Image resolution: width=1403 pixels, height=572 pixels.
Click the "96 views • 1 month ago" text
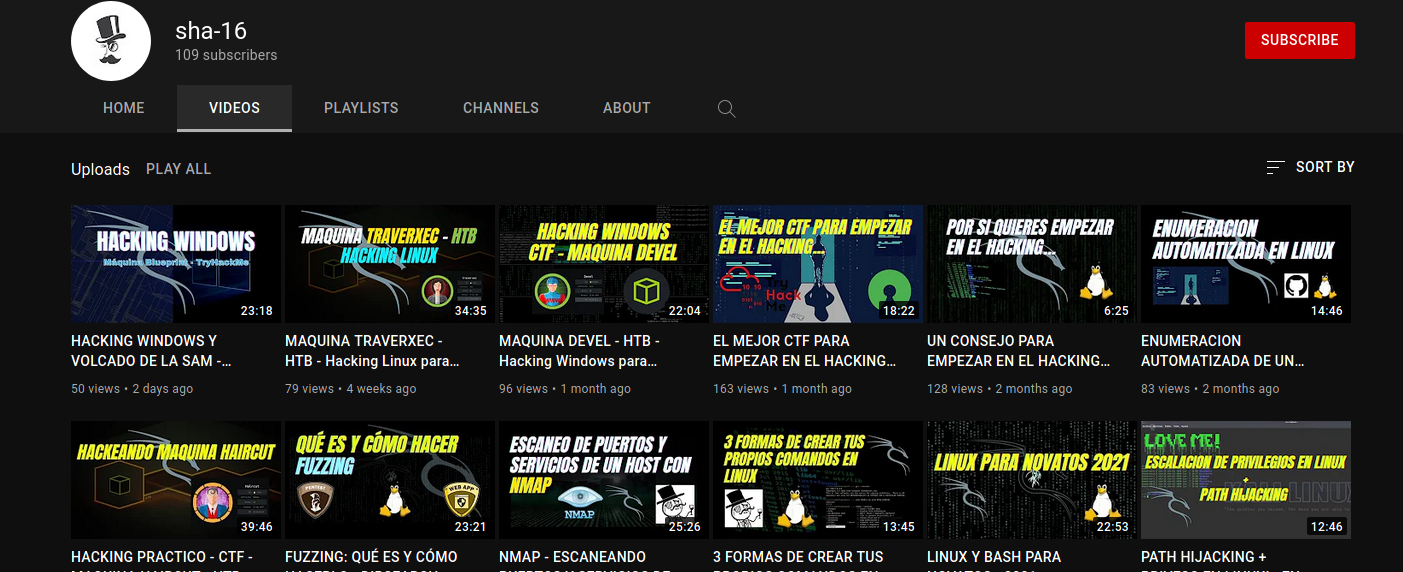[565, 389]
